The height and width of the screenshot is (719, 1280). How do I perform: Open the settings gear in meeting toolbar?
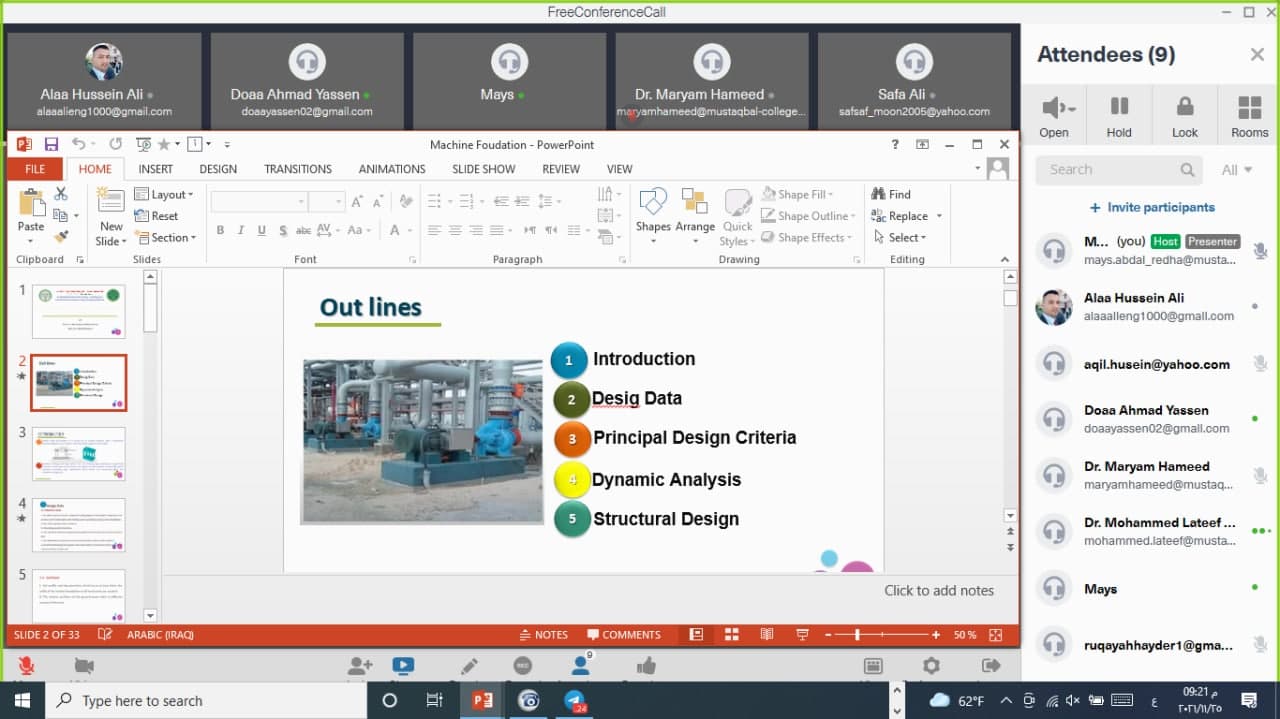pyautogui.click(x=931, y=666)
